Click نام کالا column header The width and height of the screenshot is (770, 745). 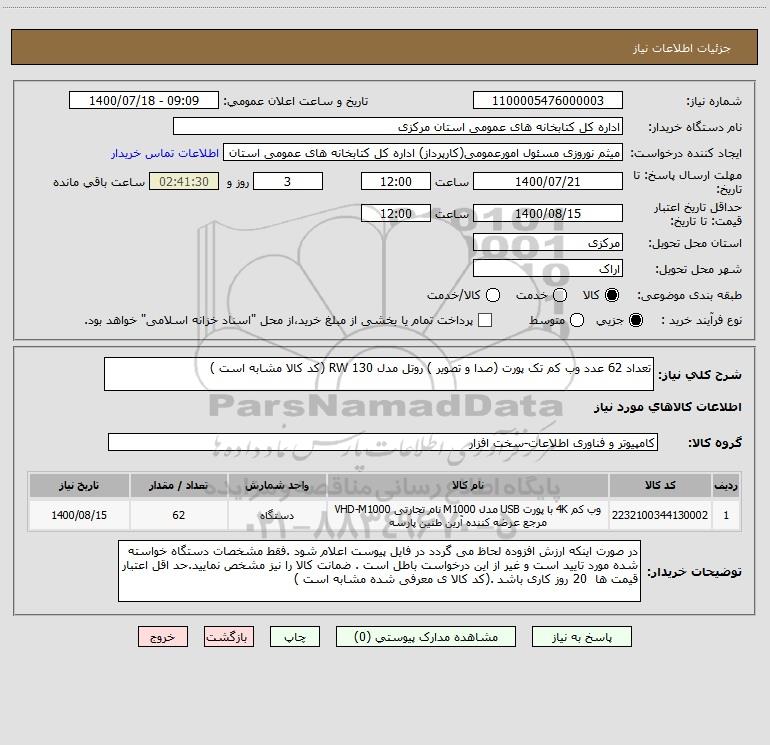click(x=468, y=485)
